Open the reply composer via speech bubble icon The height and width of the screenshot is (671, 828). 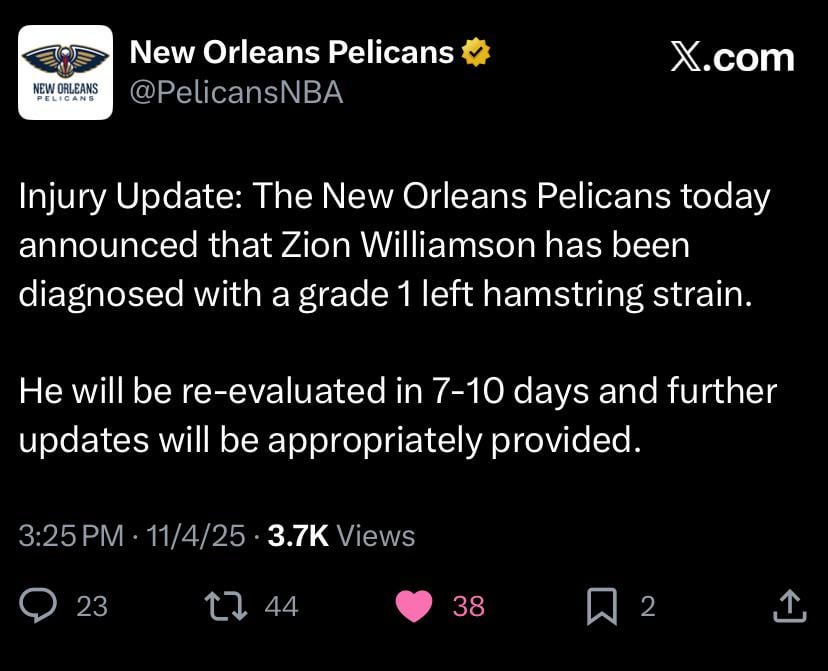(41, 605)
